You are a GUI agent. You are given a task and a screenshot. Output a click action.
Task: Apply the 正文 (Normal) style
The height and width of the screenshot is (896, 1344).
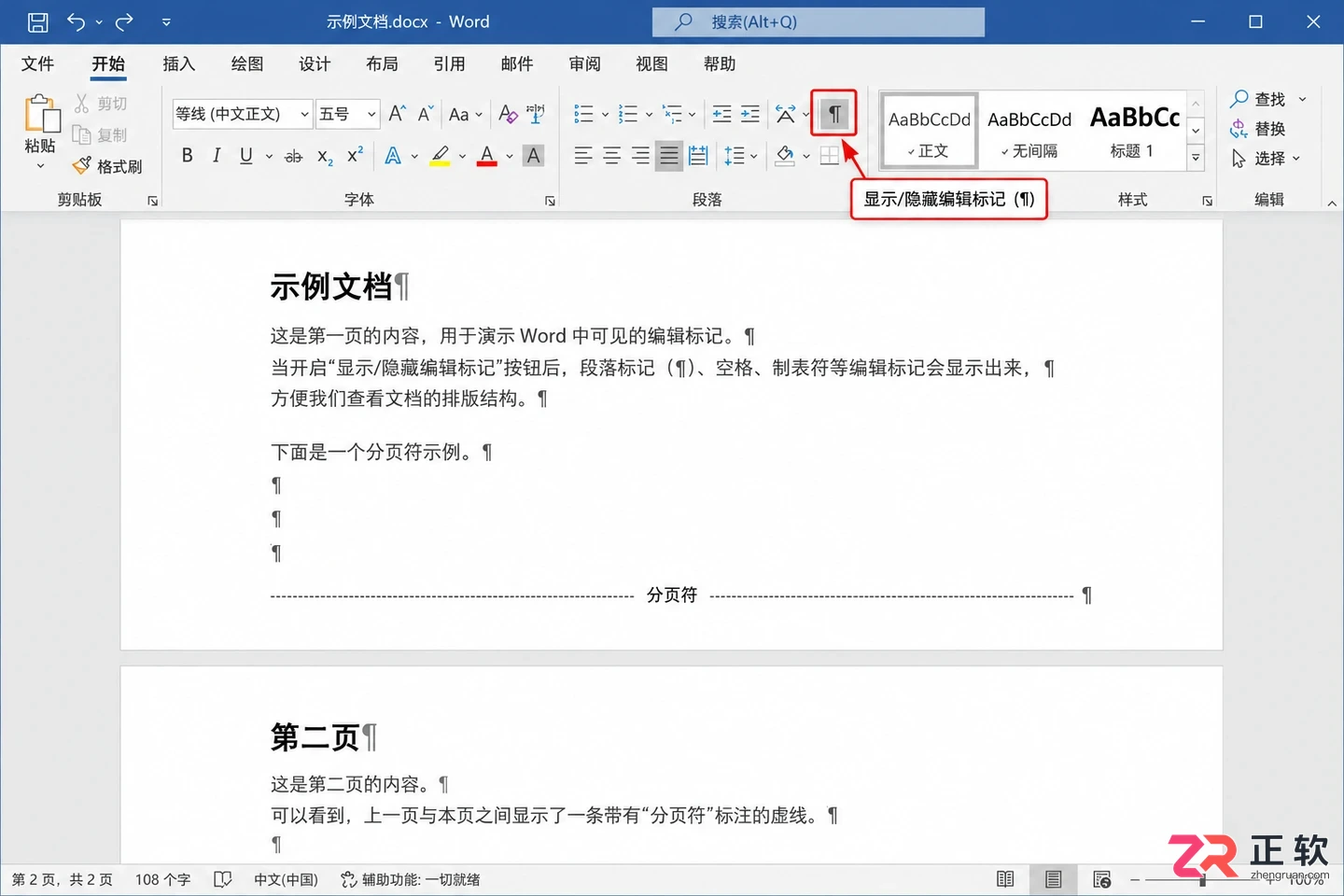click(x=929, y=131)
